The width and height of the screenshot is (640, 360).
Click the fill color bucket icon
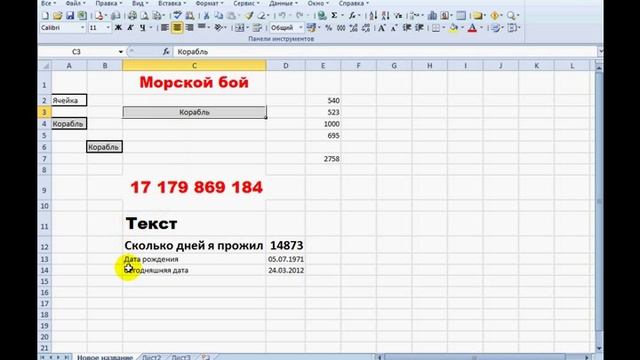tap(453, 28)
